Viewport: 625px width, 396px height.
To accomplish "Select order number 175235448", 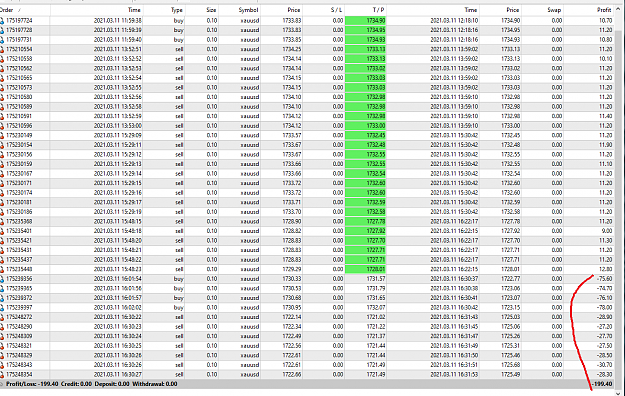I will click(20, 269).
